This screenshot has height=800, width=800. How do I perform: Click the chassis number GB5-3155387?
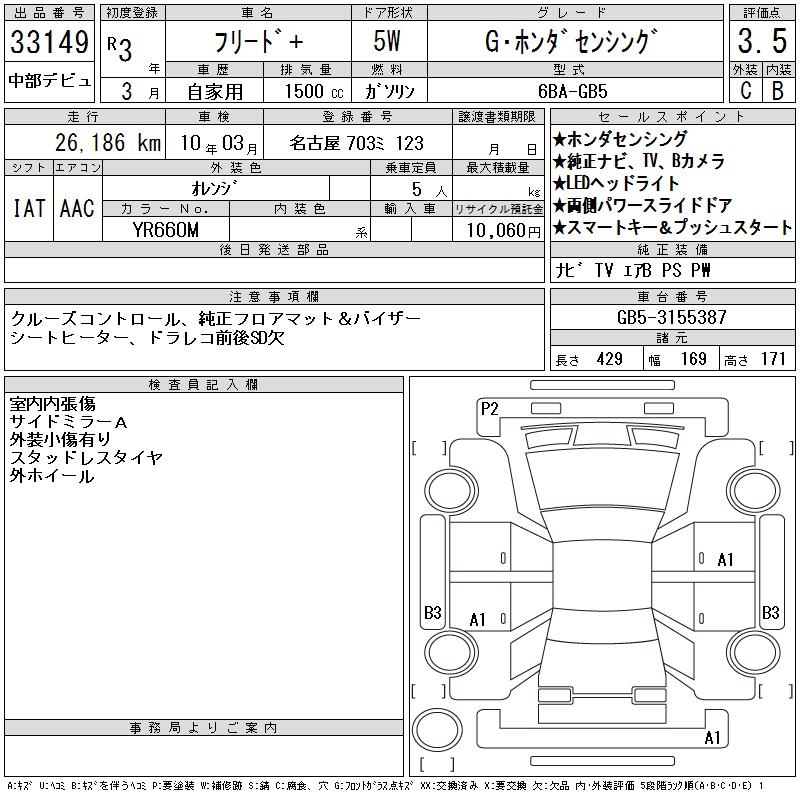(x=672, y=317)
